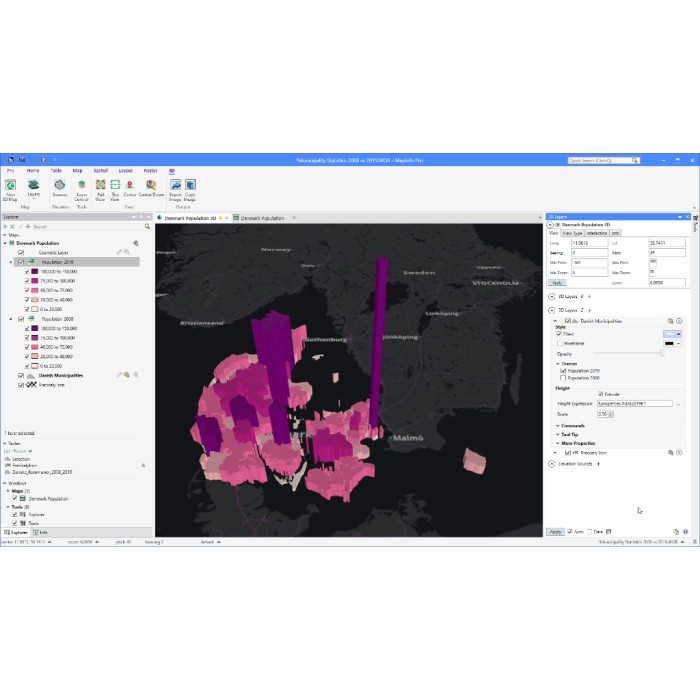Open the Table ribbon tab
The width and height of the screenshot is (700, 700).
click(x=56, y=171)
